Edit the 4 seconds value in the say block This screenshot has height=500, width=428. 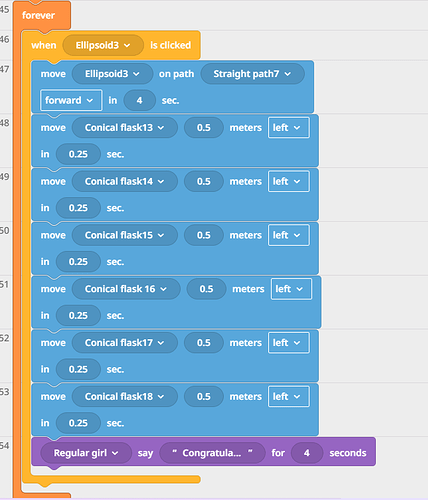307,453
